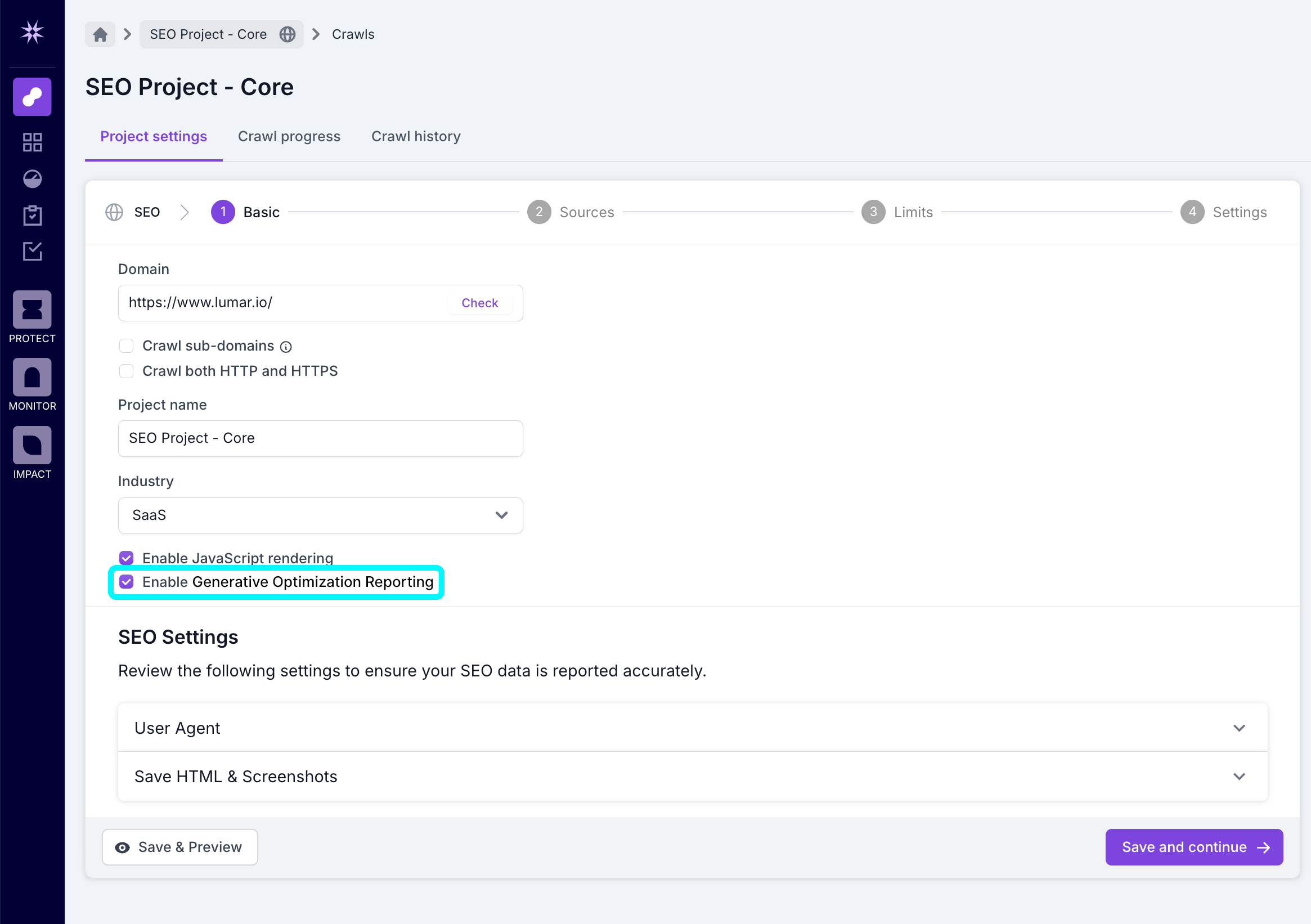This screenshot has height=924, width=1311.
Task: Click the globe icon next to SEO Project breadcrumb
Action: coord(288,34)
